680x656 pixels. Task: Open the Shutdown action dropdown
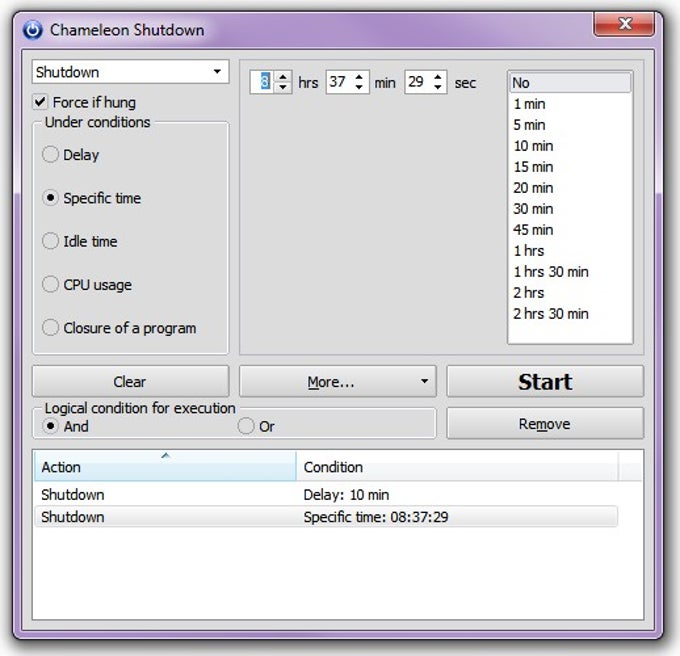tap(130, 72)
